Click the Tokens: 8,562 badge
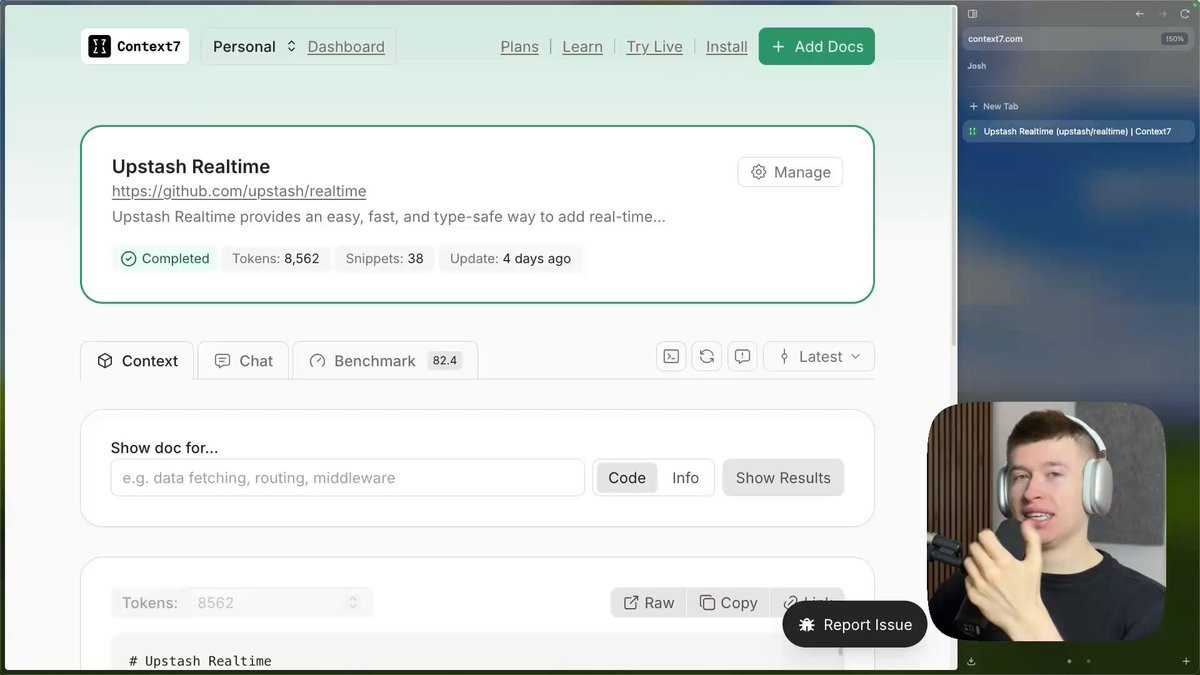The width and height of the screenshot is (1200, 675). point(276,258)
